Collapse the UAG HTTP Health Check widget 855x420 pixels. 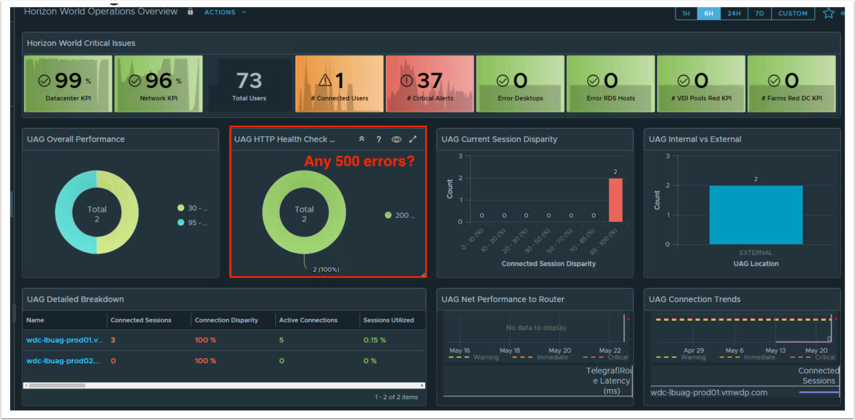point(362,140)
